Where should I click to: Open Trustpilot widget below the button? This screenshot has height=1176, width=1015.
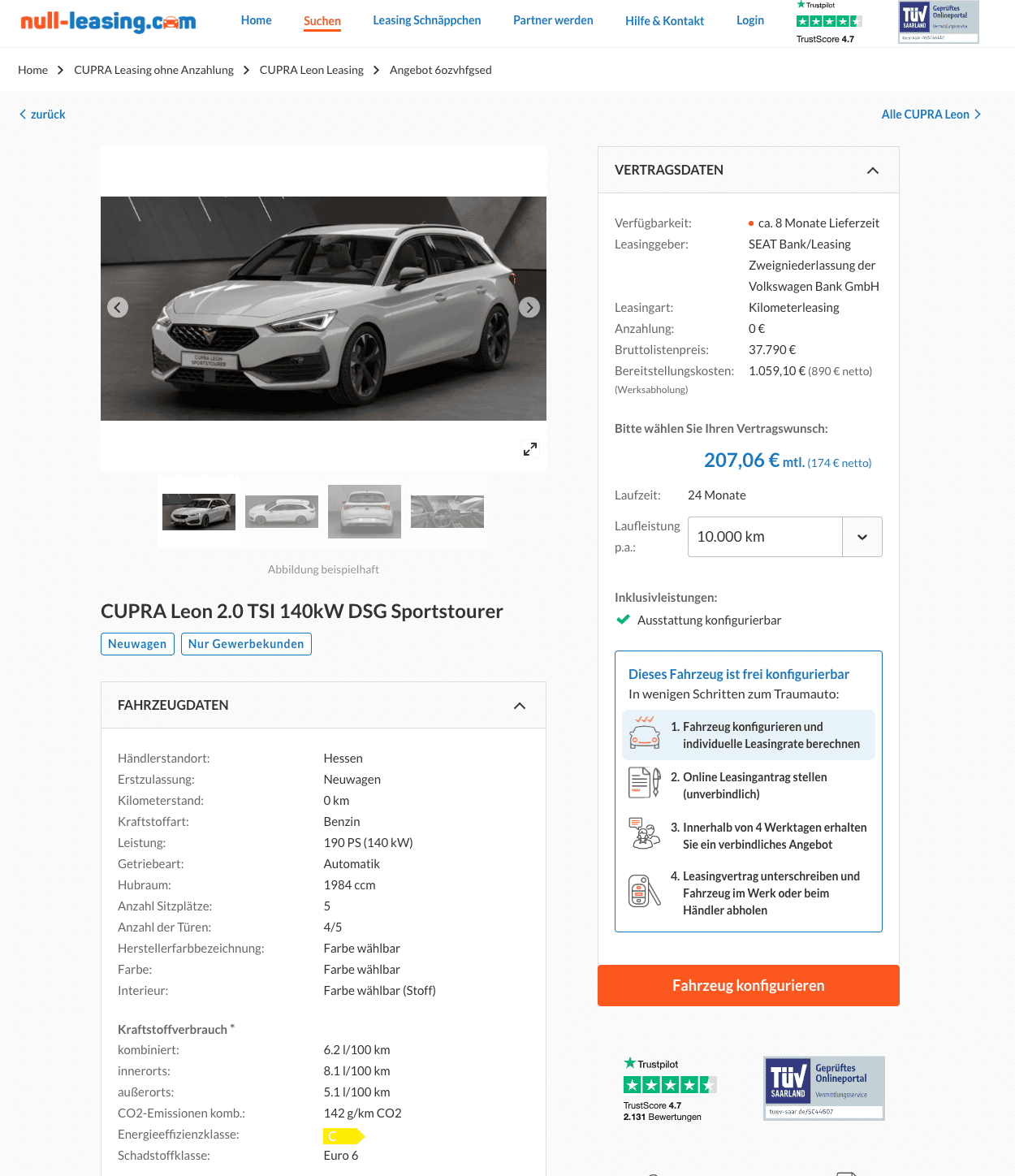[671, 1089]
